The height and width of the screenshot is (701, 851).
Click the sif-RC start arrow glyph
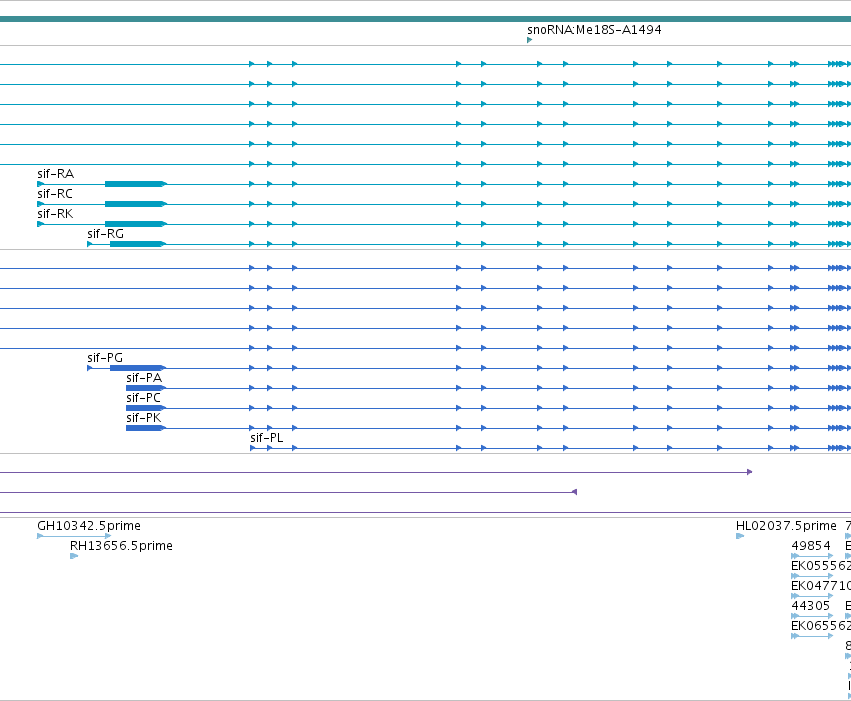tap(40, 204)
